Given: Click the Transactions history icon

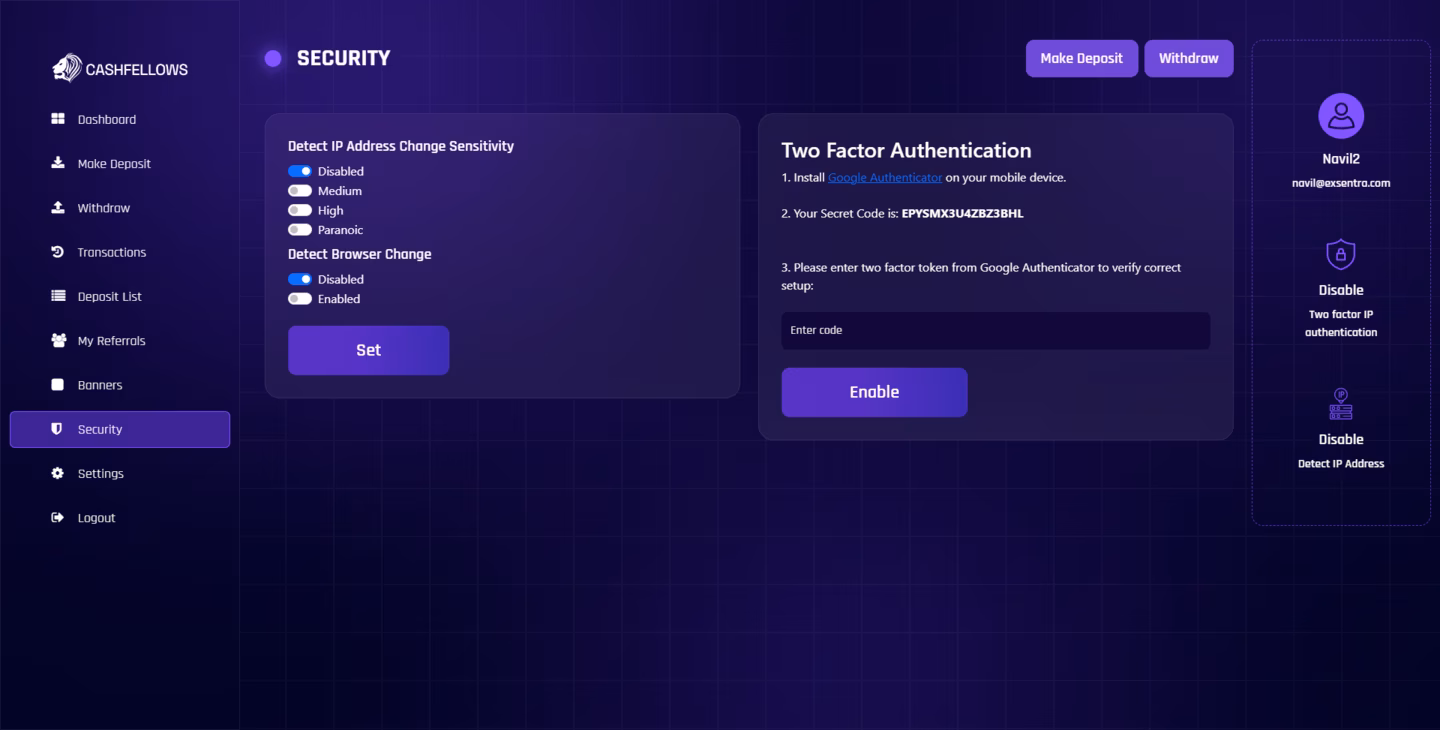Looking at the screenshot, I should point(58,252).
